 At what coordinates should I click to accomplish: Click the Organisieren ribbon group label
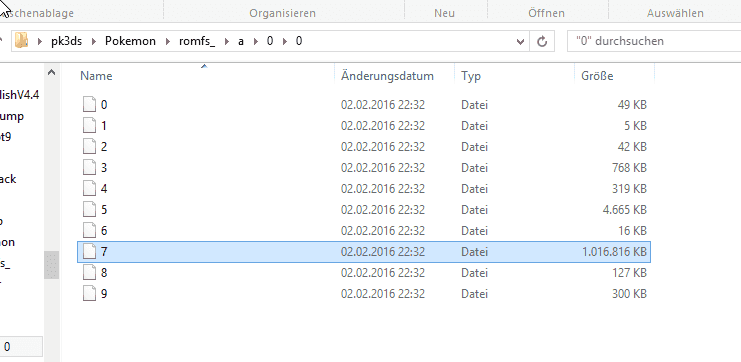(x=283, y=13)
